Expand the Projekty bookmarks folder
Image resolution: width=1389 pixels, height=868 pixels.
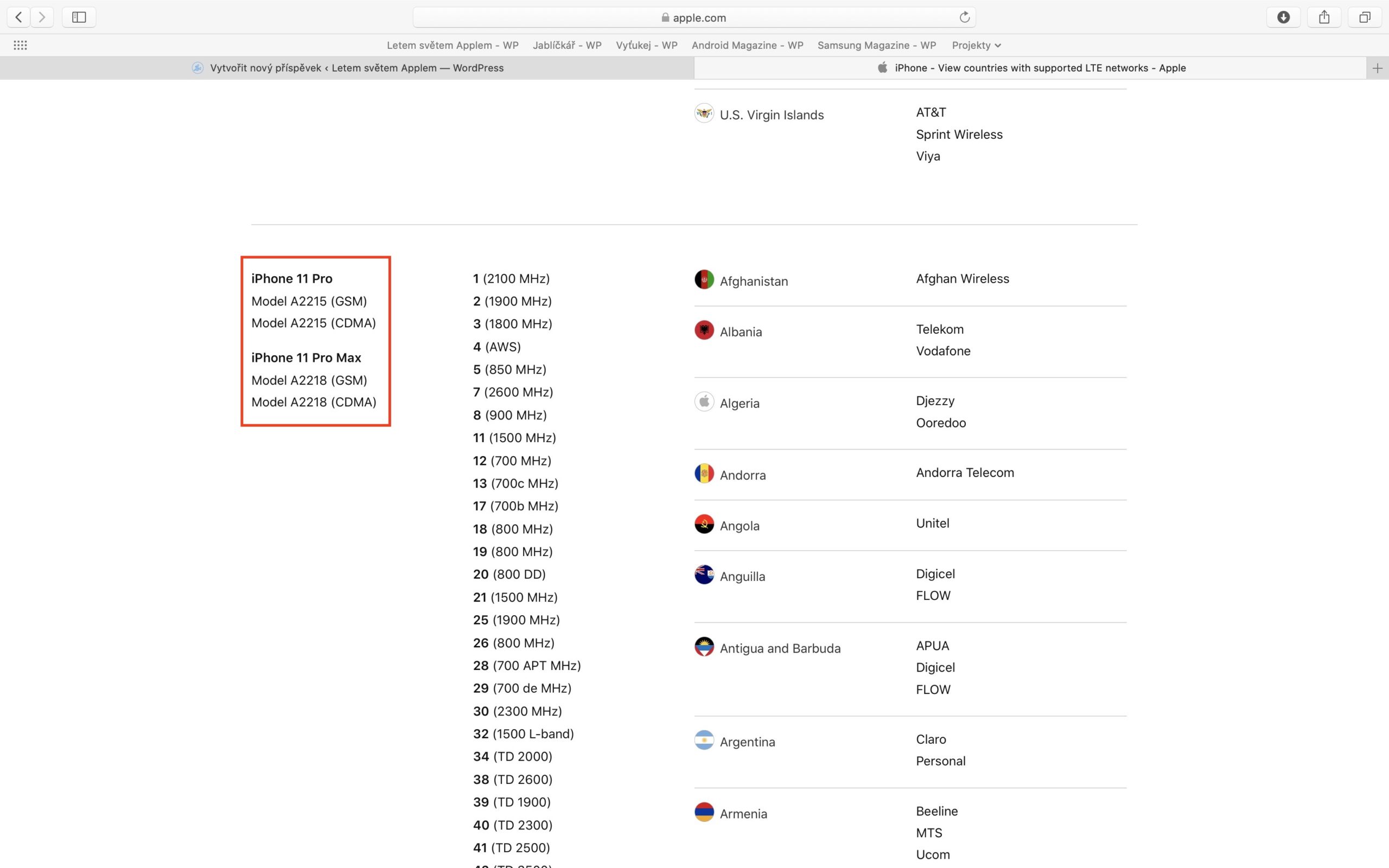coord(976,46)
